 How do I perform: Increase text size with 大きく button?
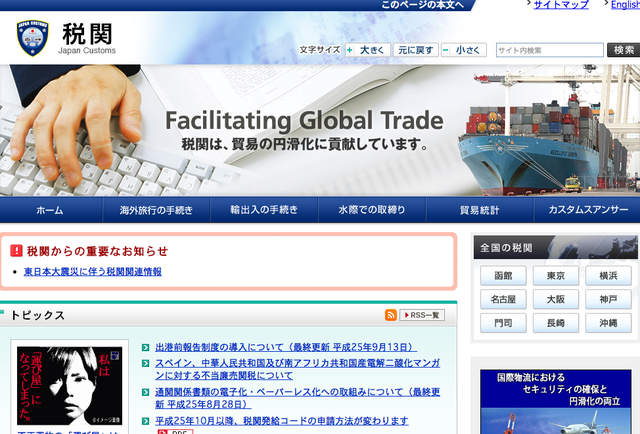pos(368,50)
